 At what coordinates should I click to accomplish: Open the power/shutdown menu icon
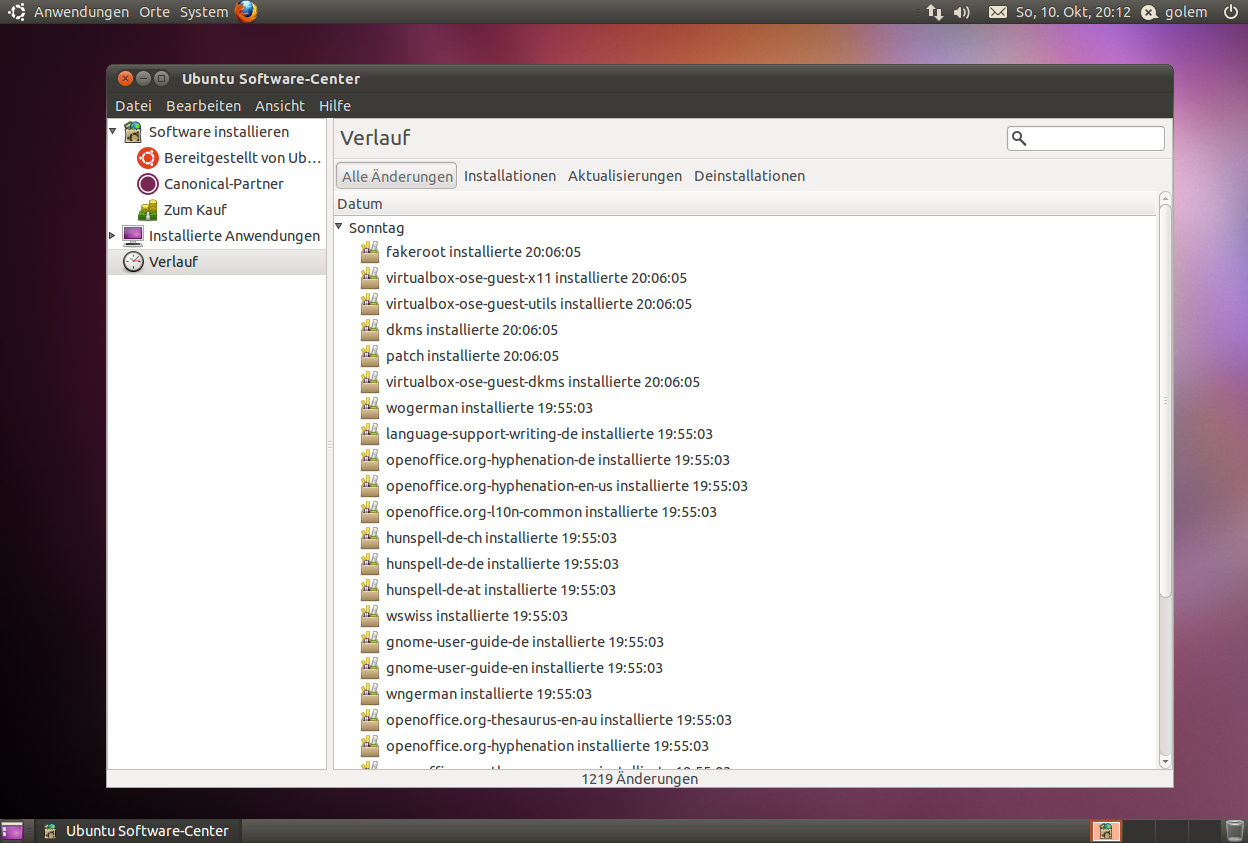pyautogui.click(x=1230, y=12)
